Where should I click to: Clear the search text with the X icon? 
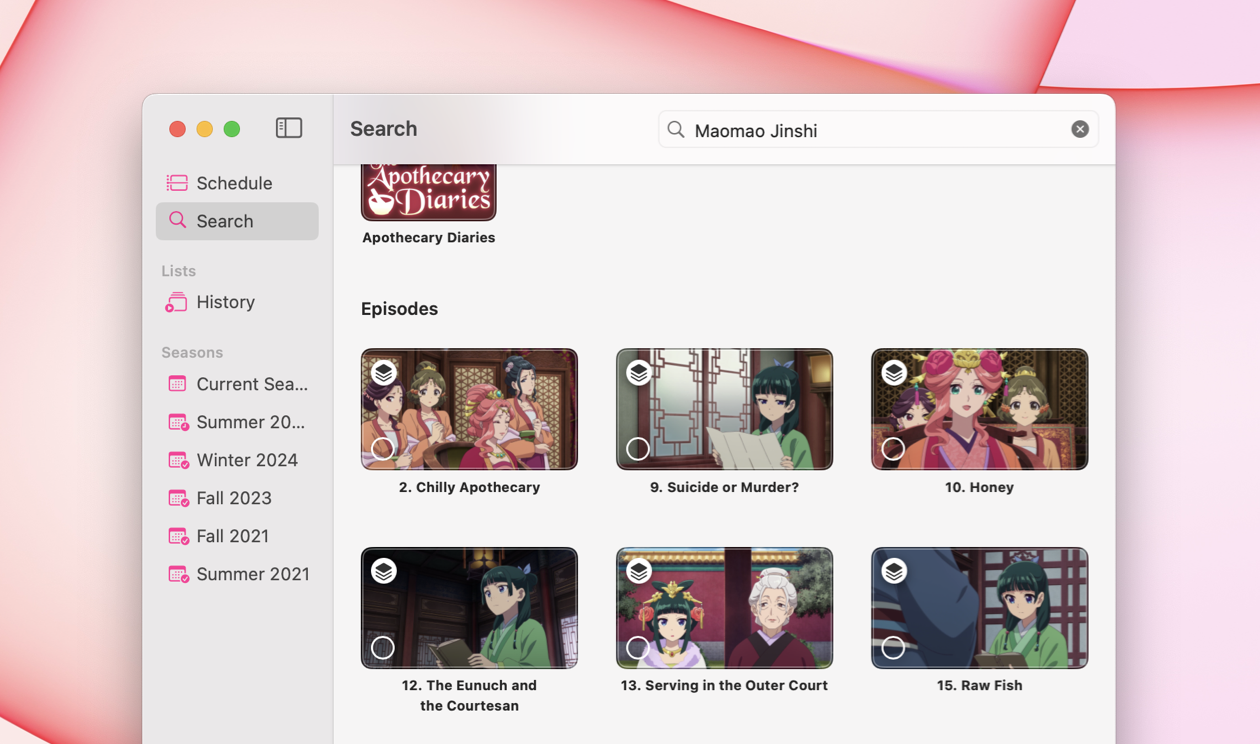coord(1080,128)
